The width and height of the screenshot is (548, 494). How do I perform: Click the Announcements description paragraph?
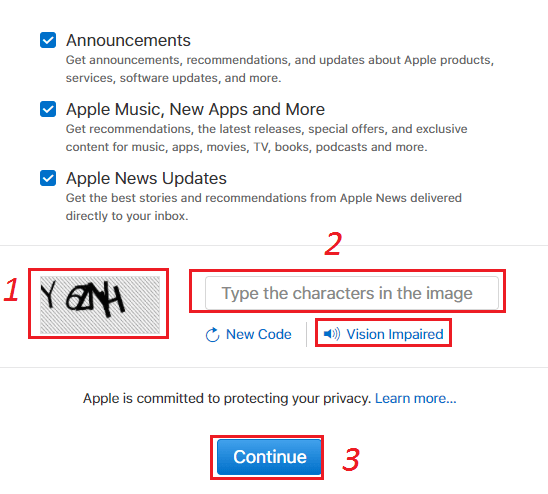pyautogui.click(x=280, y=69)
